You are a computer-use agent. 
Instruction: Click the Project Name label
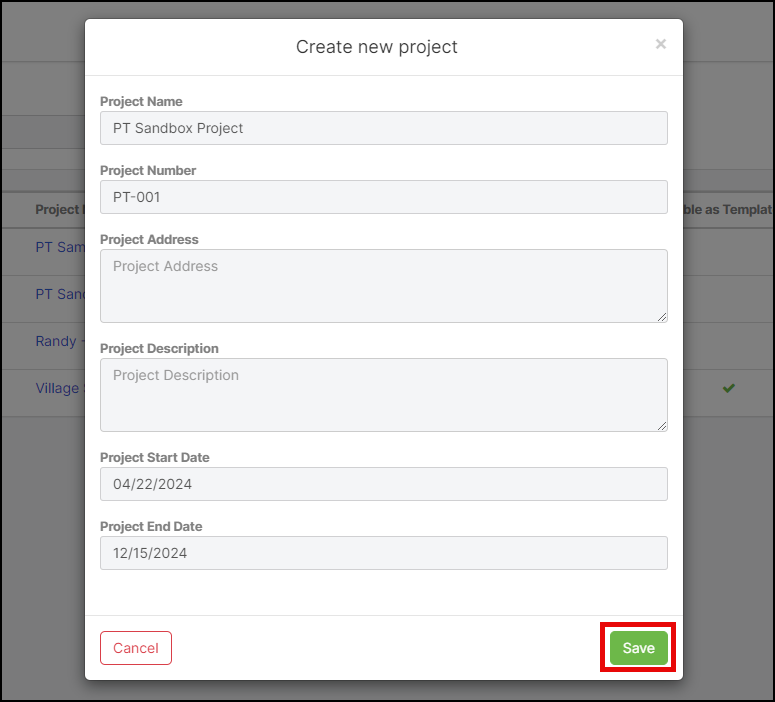pos(141,101)
